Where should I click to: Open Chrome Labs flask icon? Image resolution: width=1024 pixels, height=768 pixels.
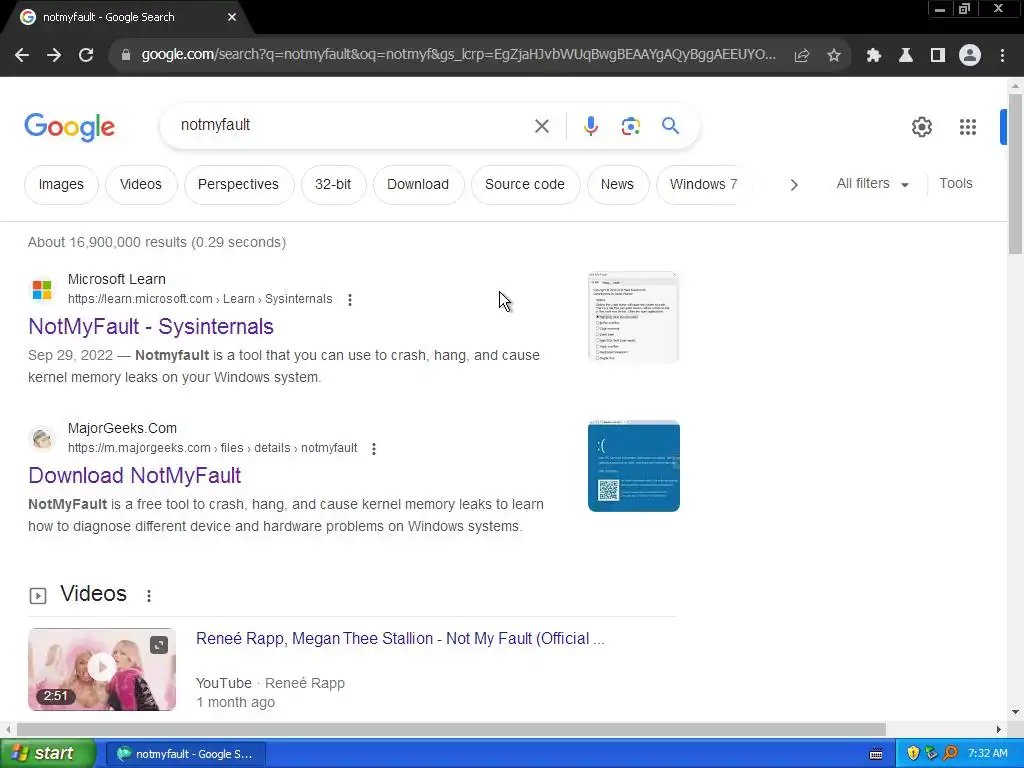906,56
